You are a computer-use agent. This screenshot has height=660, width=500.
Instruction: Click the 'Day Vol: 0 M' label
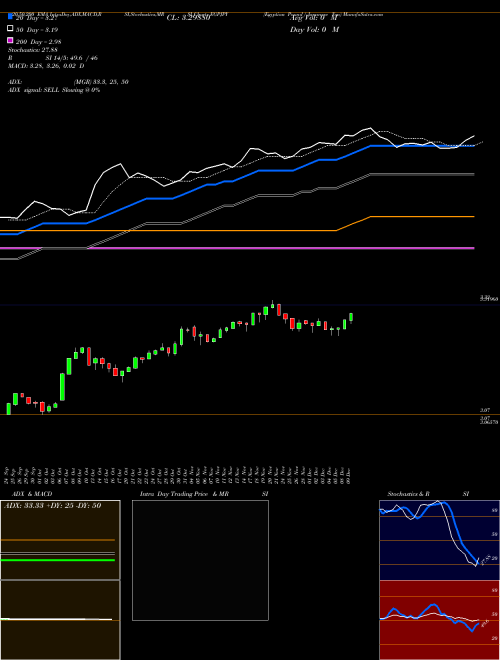[x=314, y=30]
